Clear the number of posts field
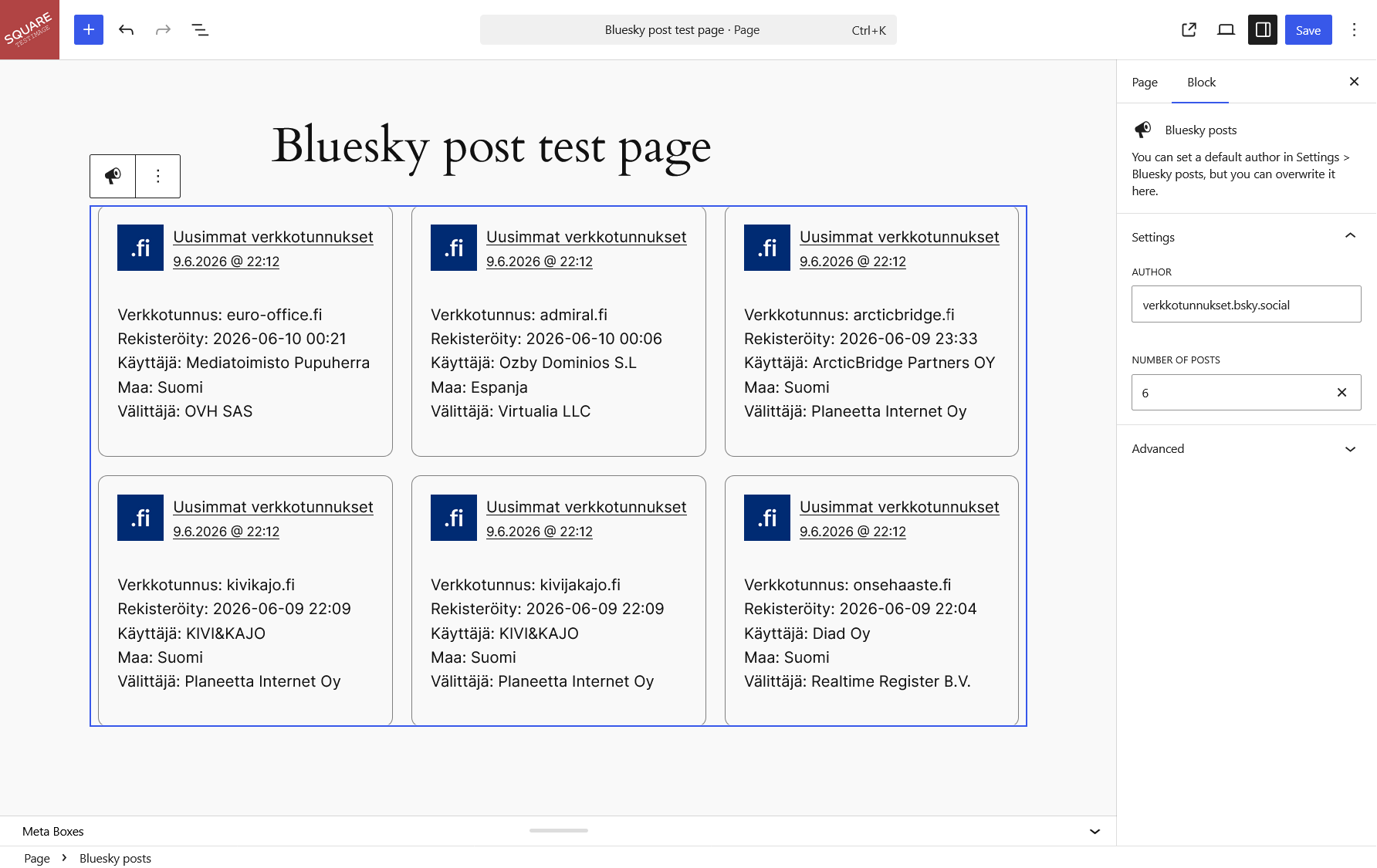Screen dimensions: 1377x868 pyautogui.click(x=1341, y=393)
